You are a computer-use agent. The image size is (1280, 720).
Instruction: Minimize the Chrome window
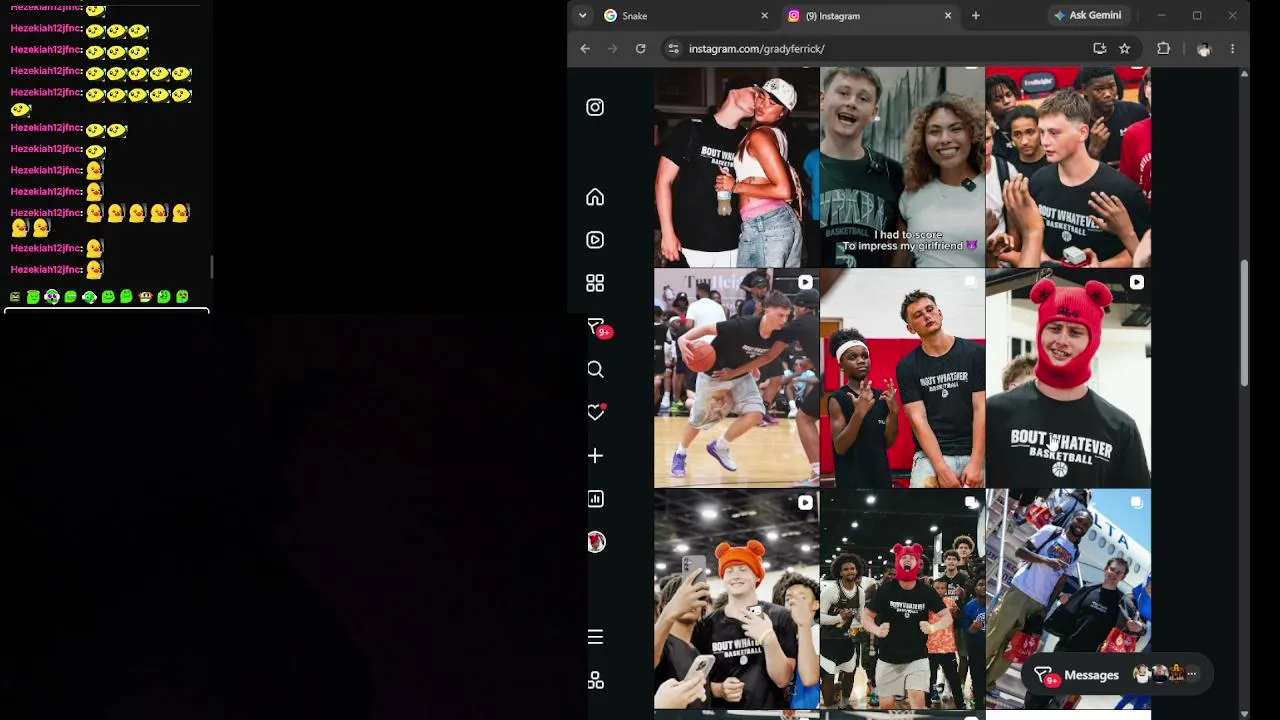tap(1161, 15)
